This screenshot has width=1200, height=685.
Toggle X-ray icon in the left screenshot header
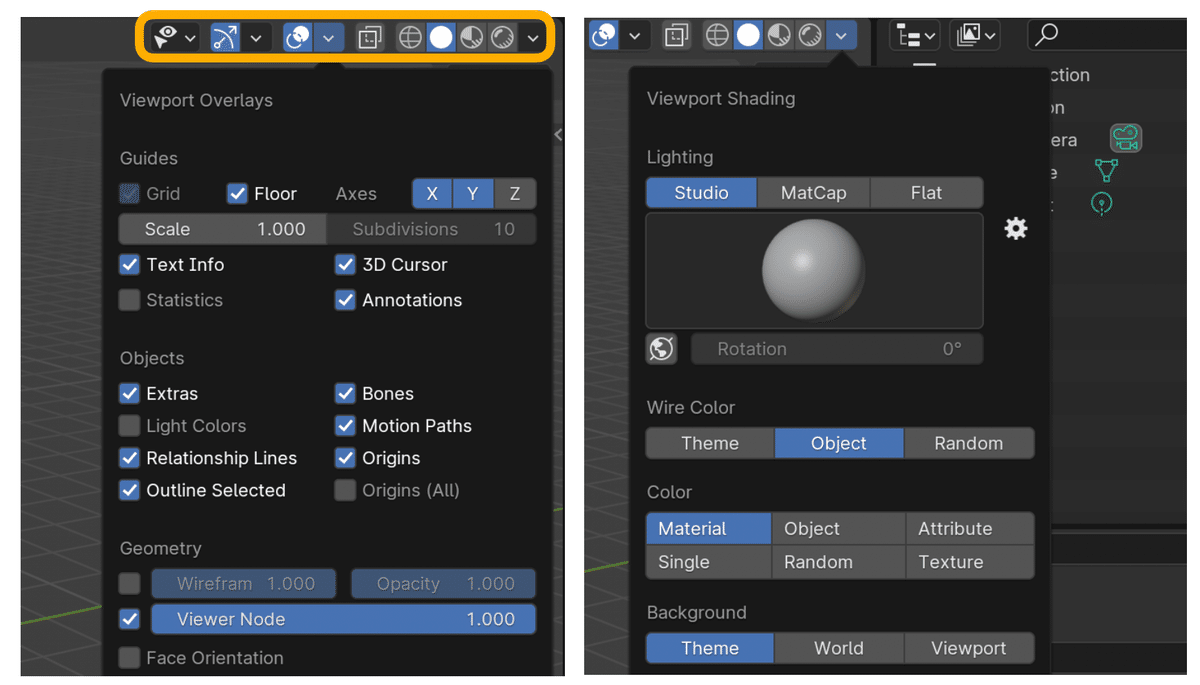(x=370, y=38)
